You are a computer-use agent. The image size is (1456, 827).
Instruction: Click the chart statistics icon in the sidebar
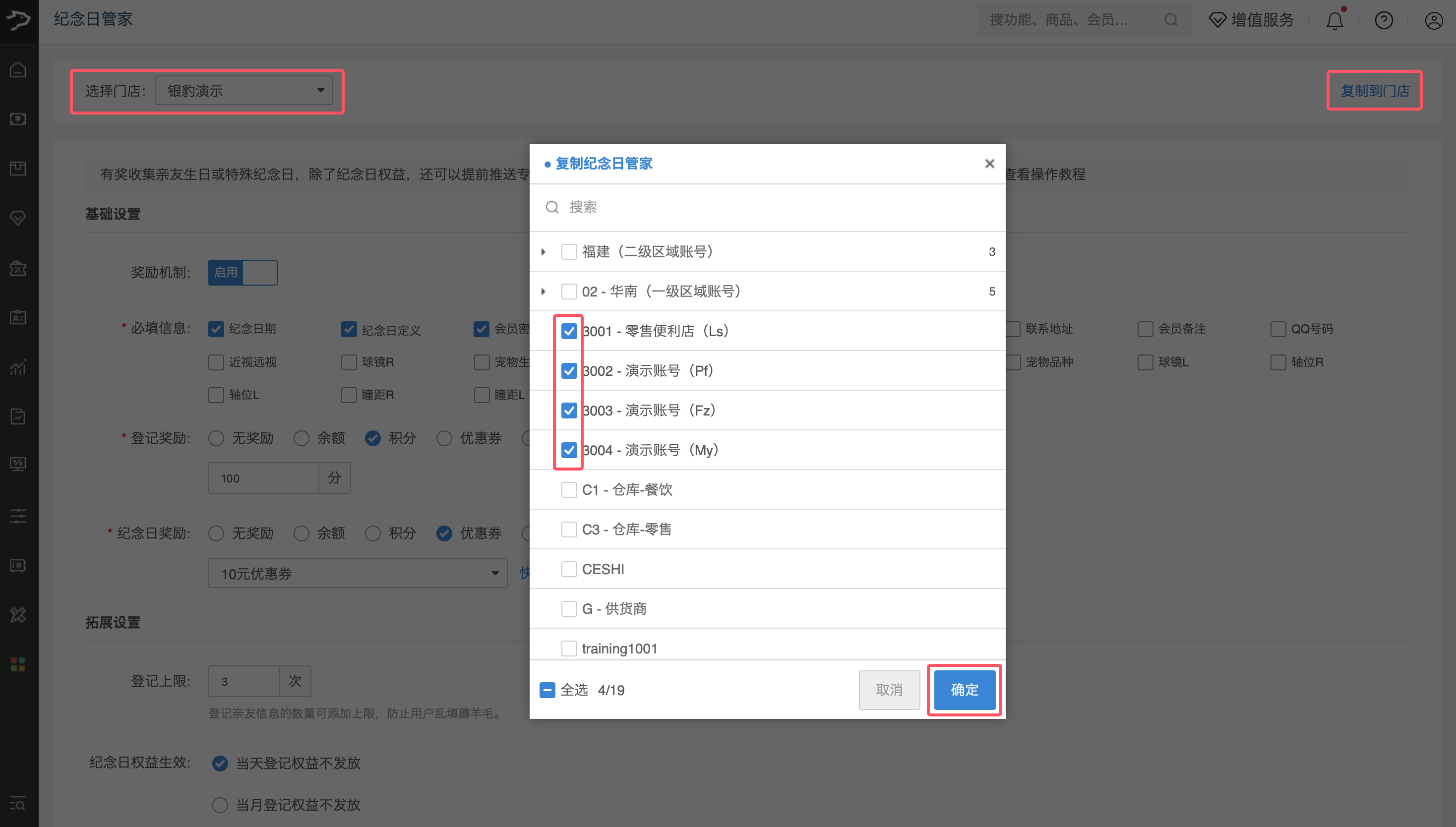tap(18, 367)
